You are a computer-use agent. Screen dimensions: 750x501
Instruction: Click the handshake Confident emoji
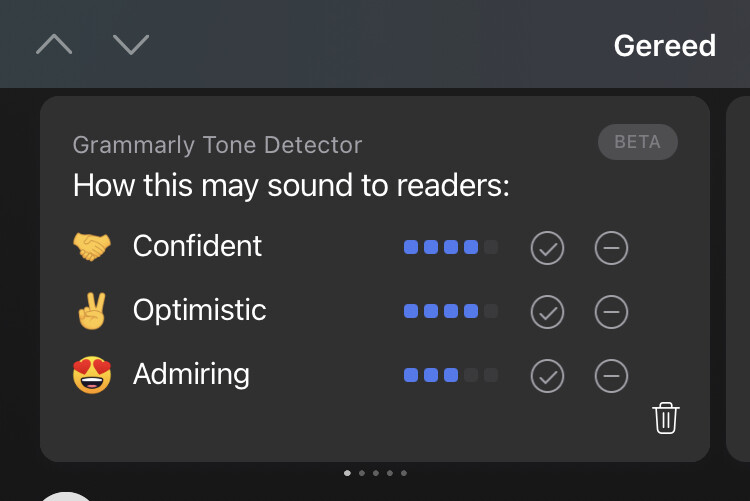click(92, 246)
